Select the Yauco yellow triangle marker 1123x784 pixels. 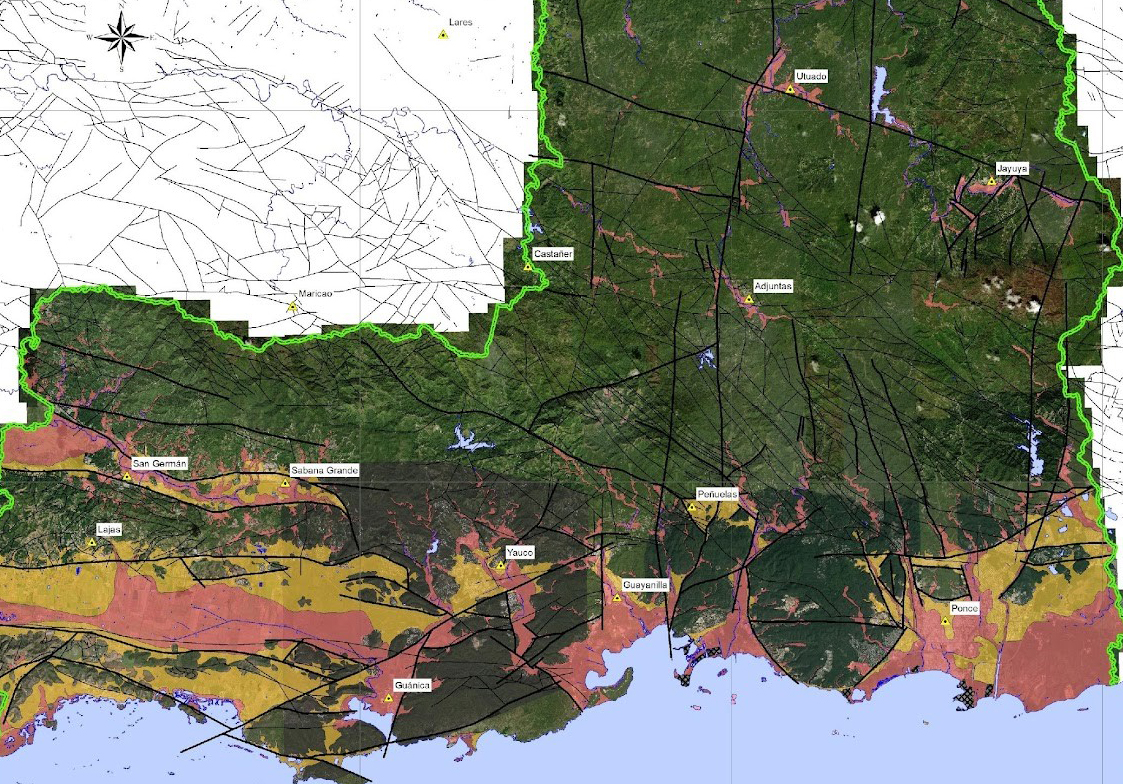500,566
